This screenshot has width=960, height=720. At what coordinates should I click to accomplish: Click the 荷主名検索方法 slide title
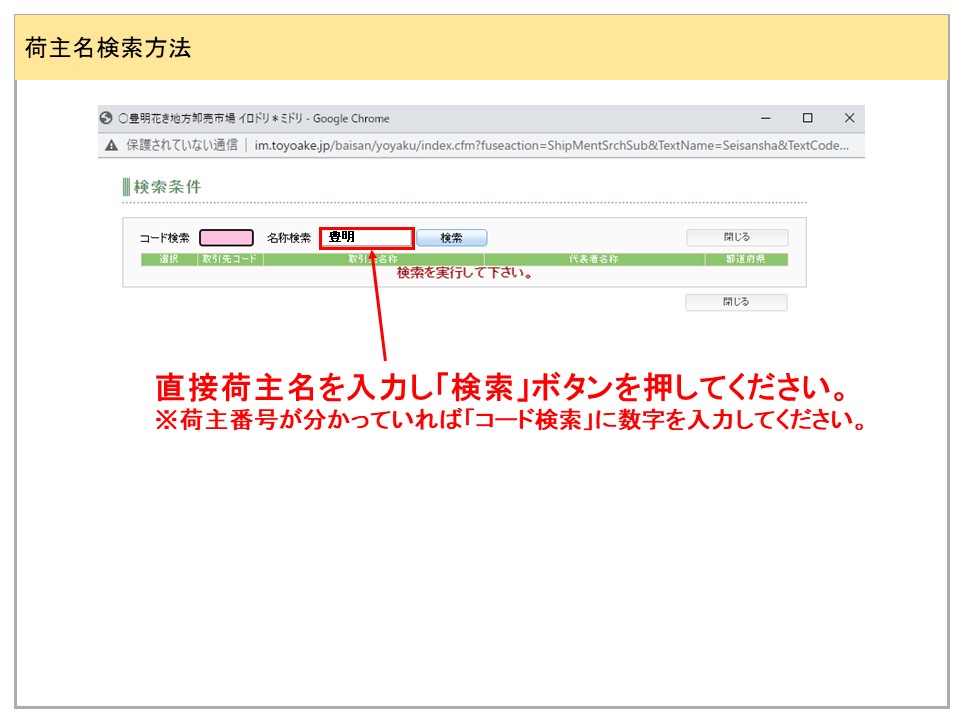pyautogui.click(x=108, y=48)
